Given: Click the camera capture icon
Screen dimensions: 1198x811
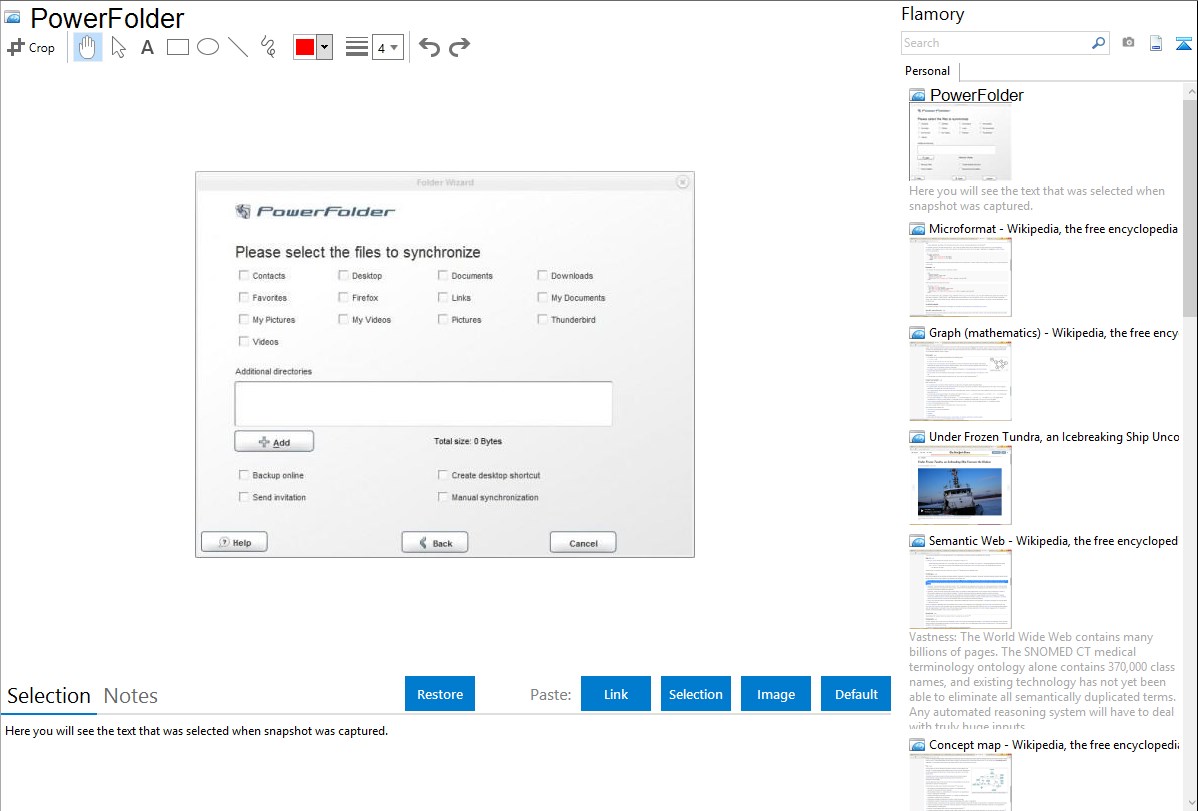Looking at the screenshot, I should click(x=1128, y=43).
